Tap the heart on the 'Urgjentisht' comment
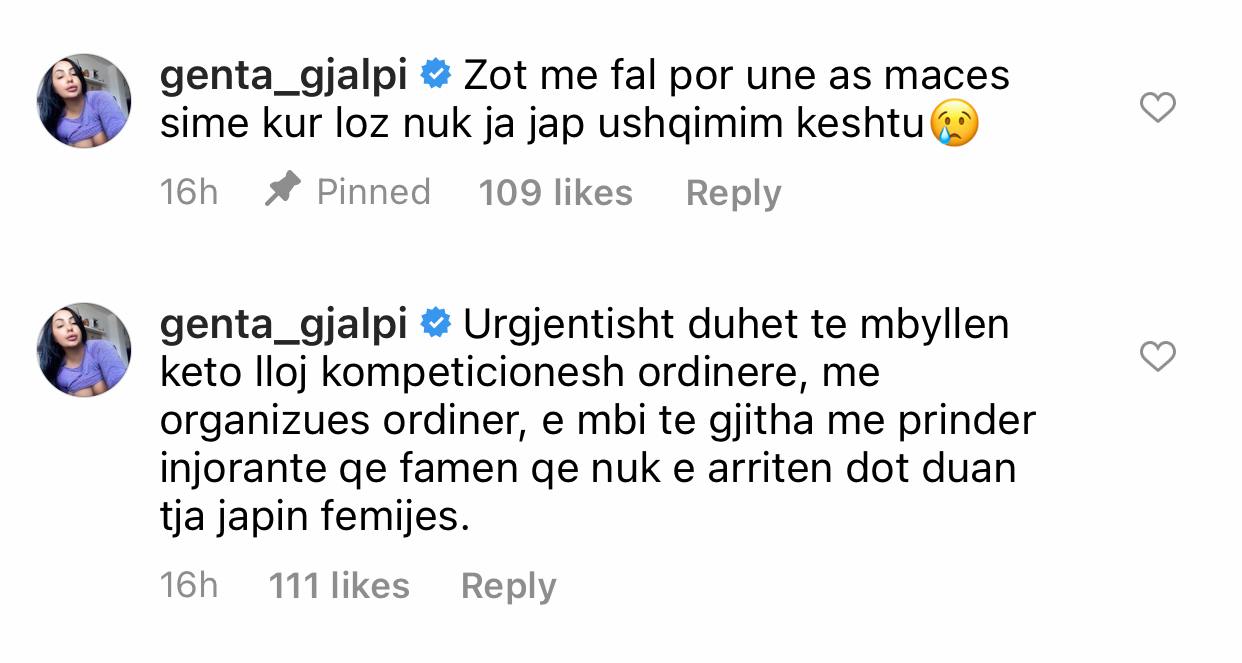Viewport: 1242px width, 663px height. coord(1157,356)
